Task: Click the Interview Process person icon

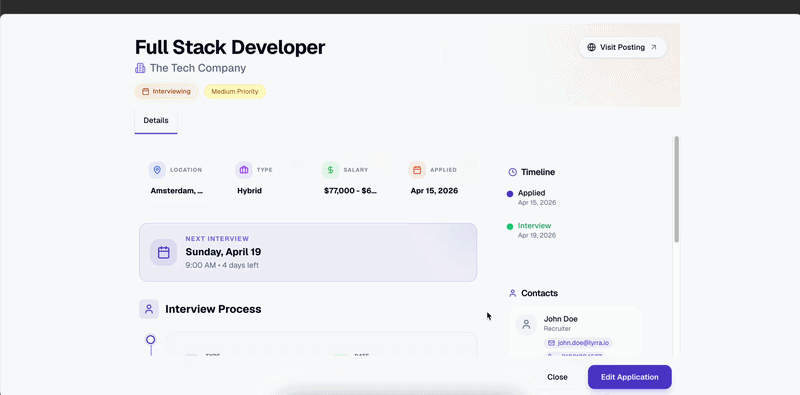Action: coord(149,309)
